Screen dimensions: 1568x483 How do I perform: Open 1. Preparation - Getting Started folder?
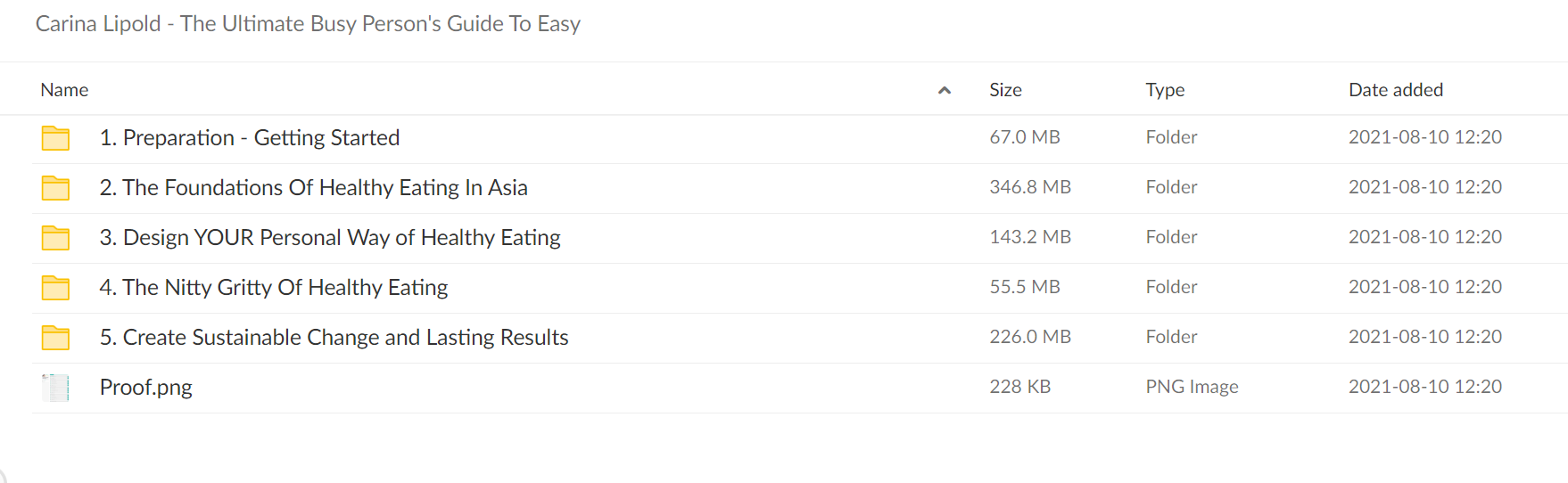(250, 138)
